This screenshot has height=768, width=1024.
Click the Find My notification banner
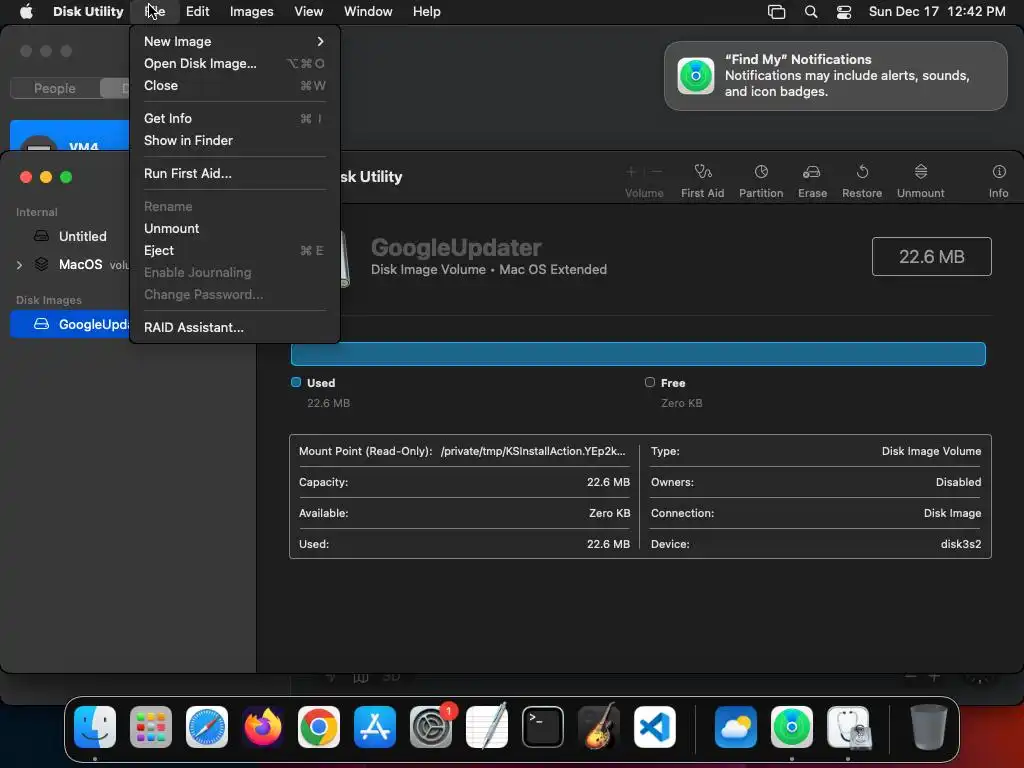click(x=835, y=76)
